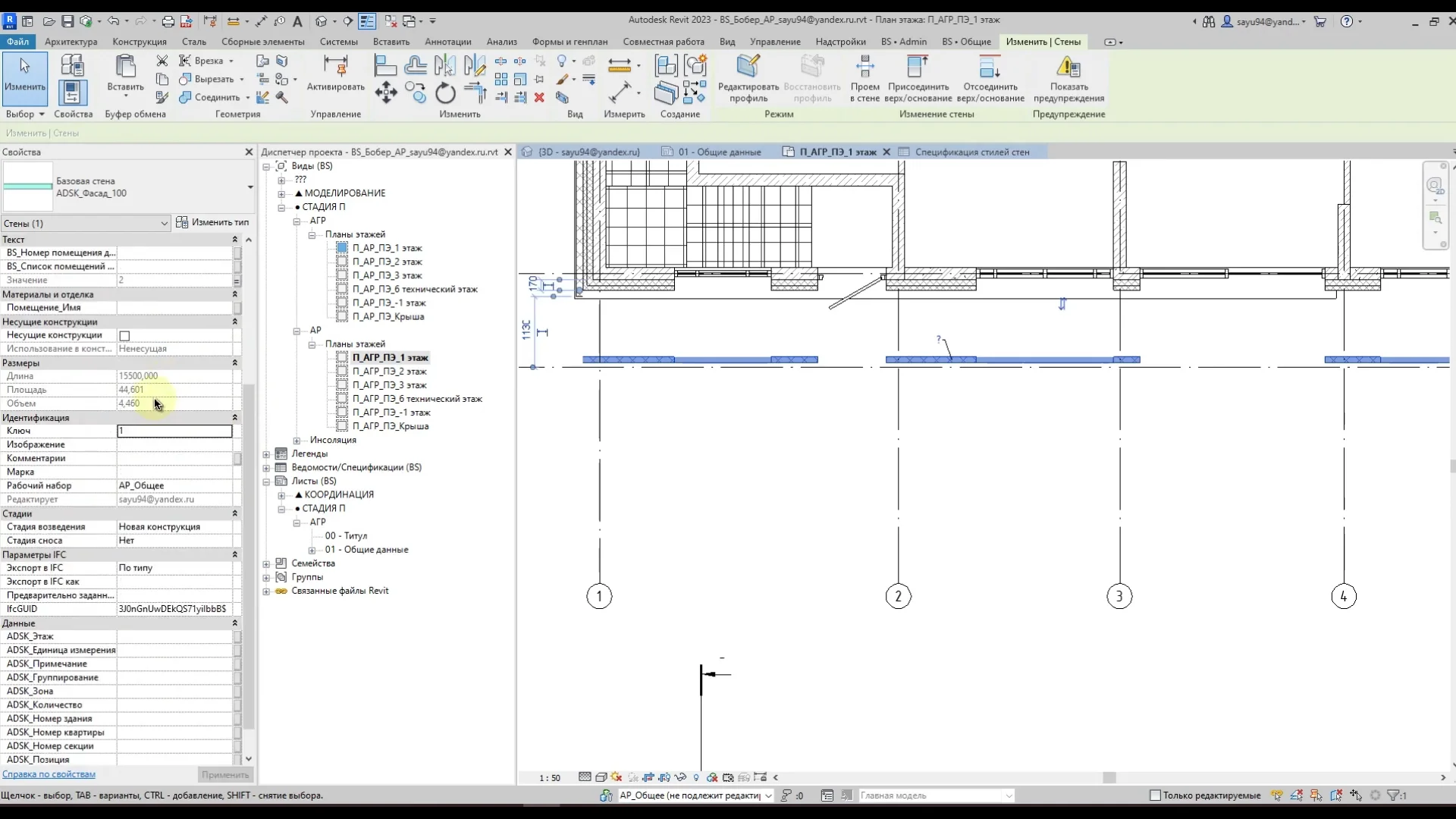Image resolution: width=1456 pixels, height=819 pixels.
Task: Click the Copy tool icon with circles
Action: (x=416, y=93)
